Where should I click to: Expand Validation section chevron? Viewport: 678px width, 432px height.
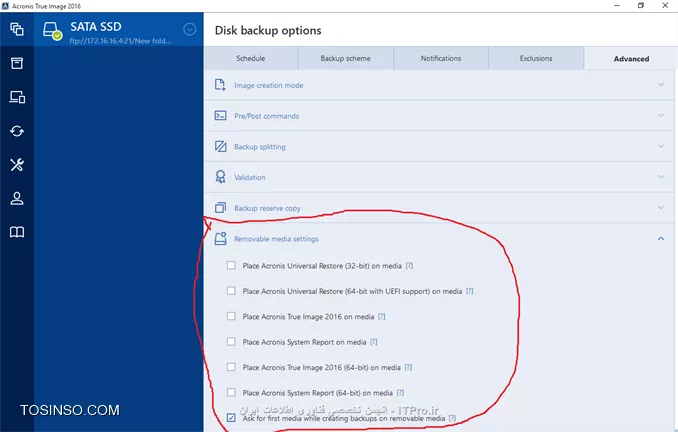click(661, 177)
